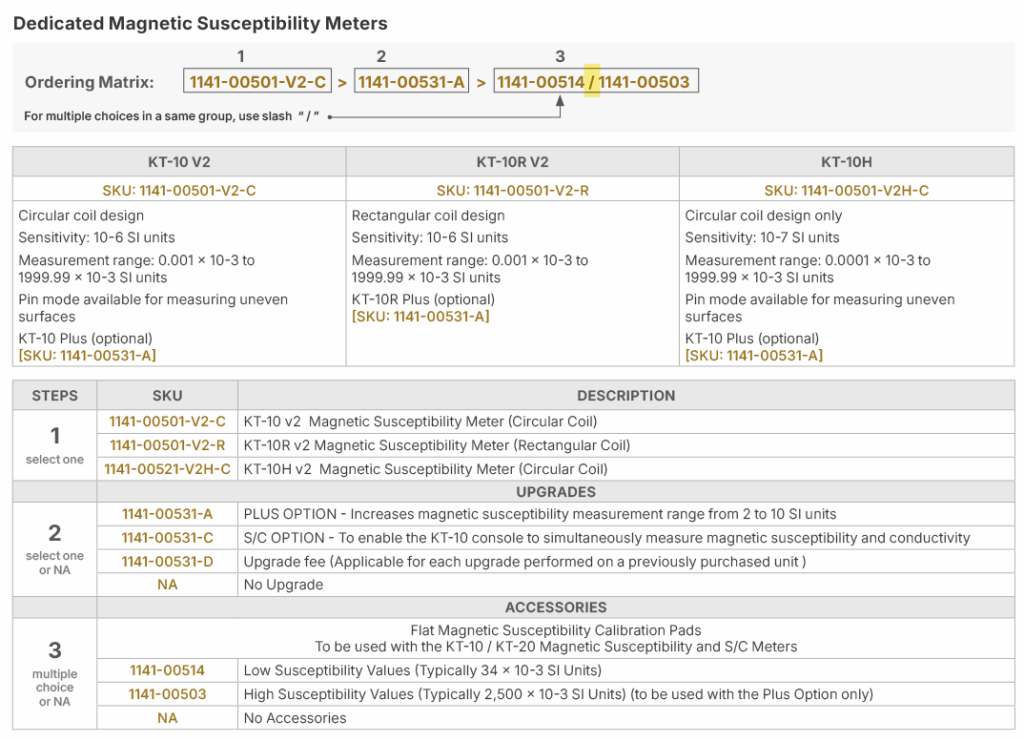Click "multiple choice or NA" under step 3

click(55, 687)
